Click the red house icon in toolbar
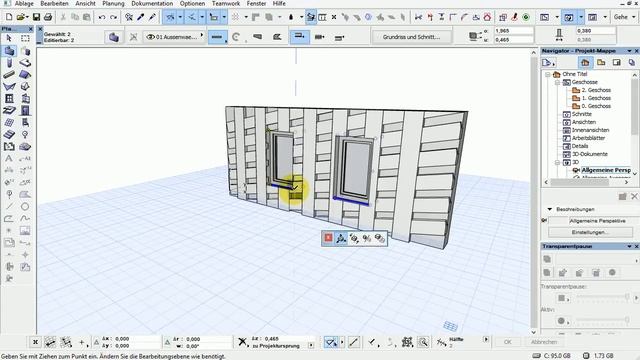This screenshot has height=360, width=640. coord(487,17)
